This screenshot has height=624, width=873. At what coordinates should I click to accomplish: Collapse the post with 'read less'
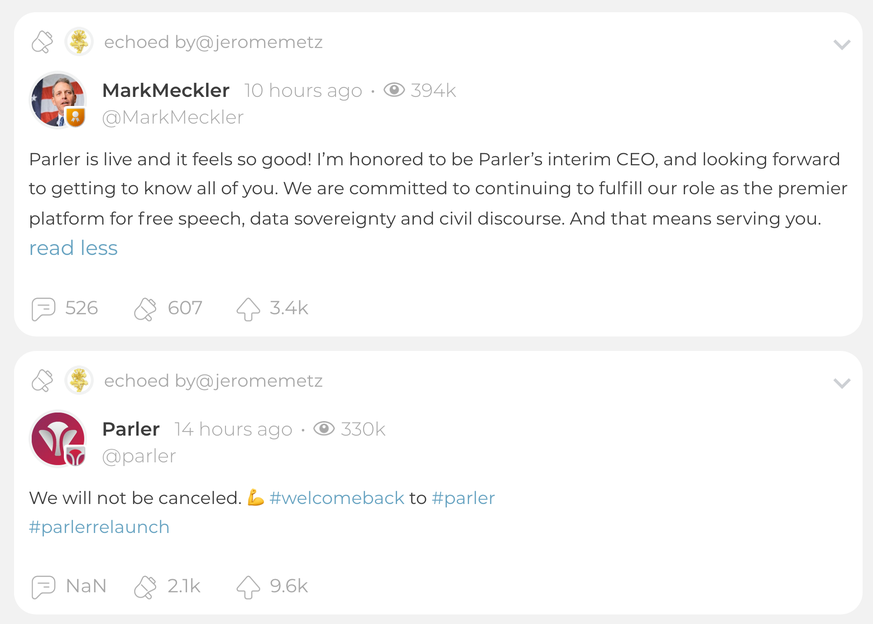click(73, 248)
